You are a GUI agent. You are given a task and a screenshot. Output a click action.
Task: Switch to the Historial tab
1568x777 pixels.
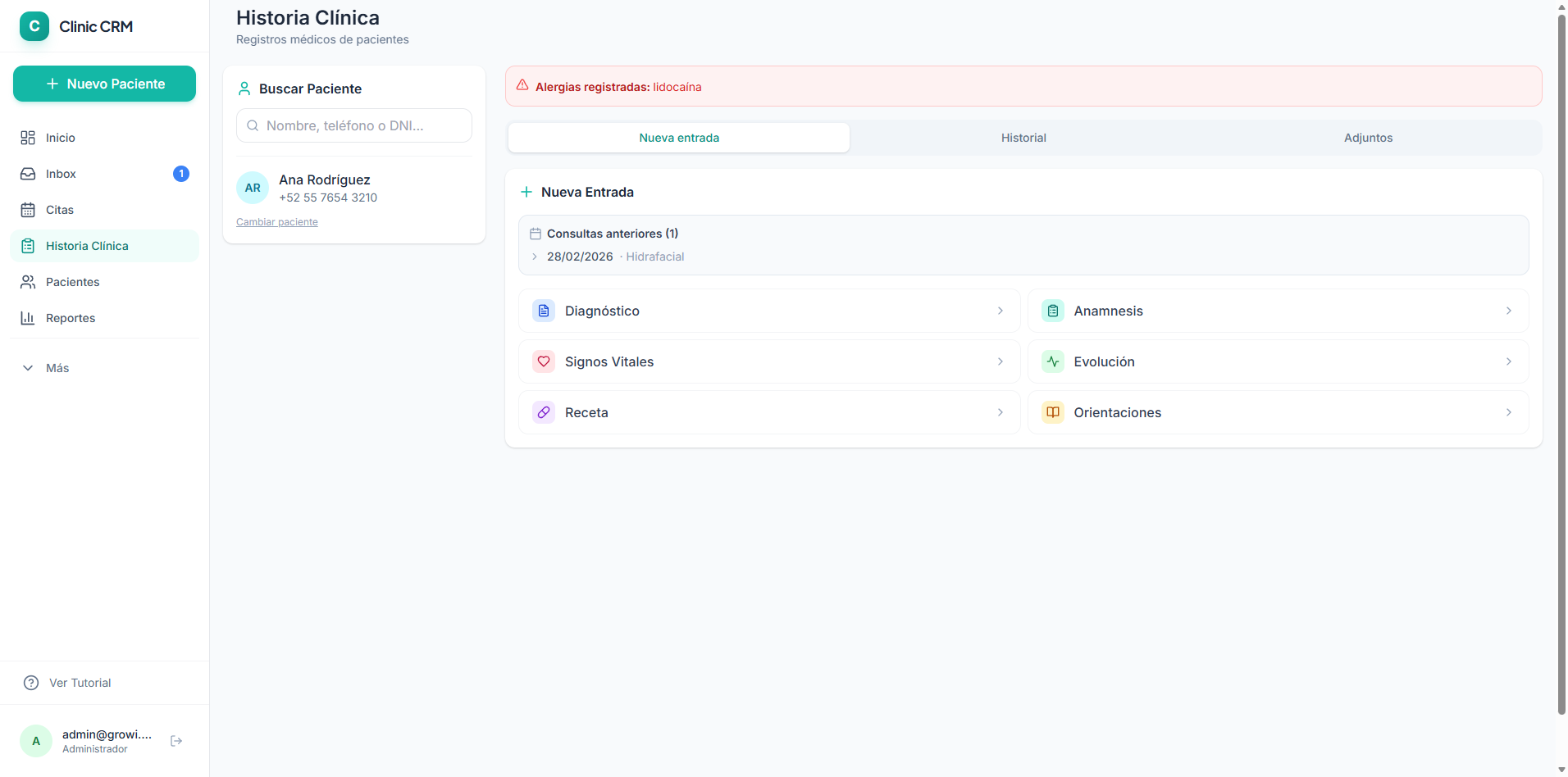click(x=1023, y=138)
